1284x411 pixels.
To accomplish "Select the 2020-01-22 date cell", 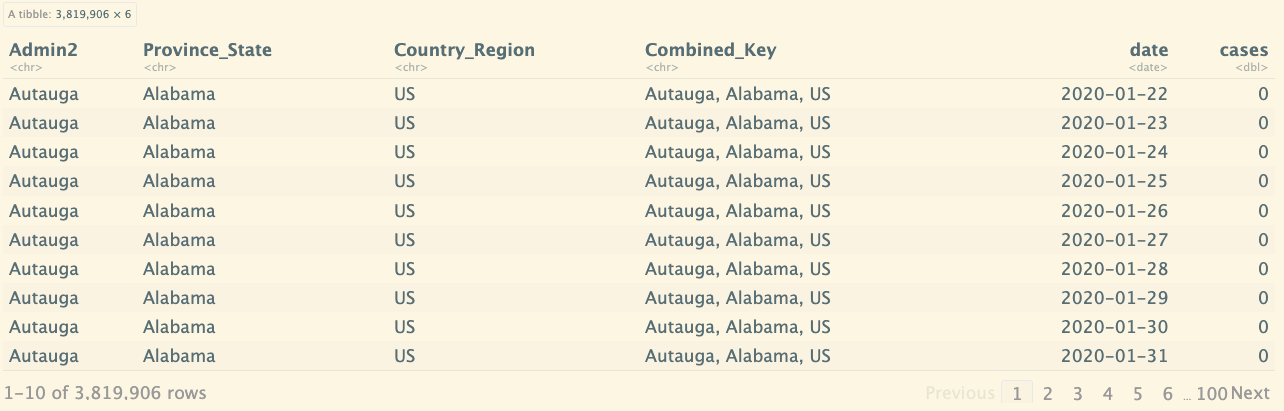I will 1114,94.
